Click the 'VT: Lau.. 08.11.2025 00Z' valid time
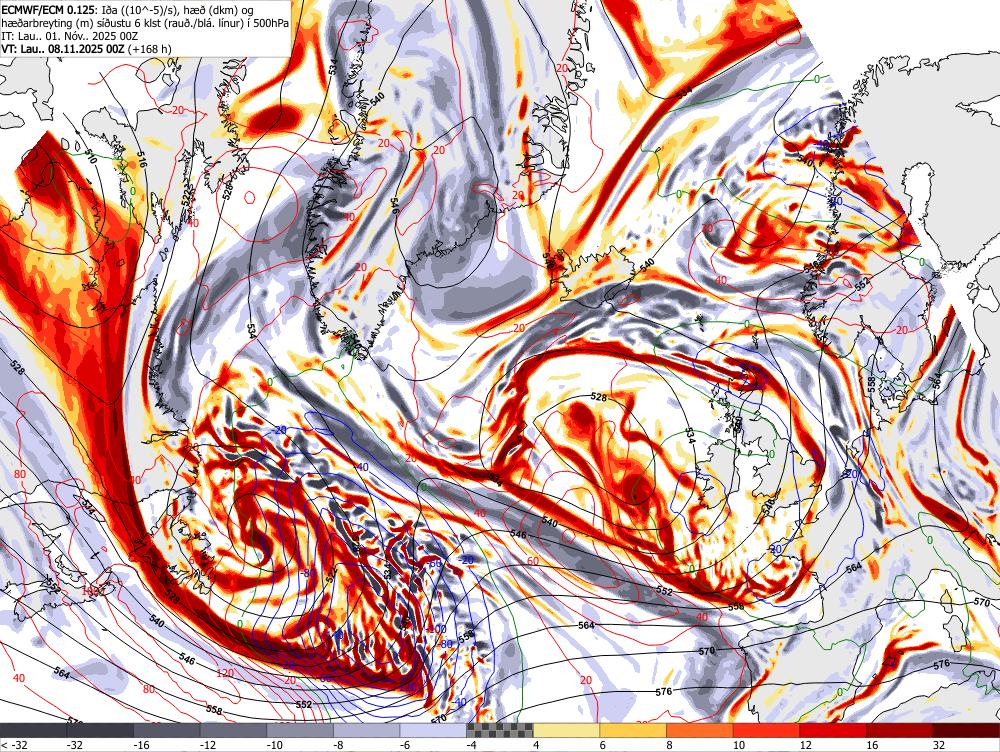 coord(63,48)
